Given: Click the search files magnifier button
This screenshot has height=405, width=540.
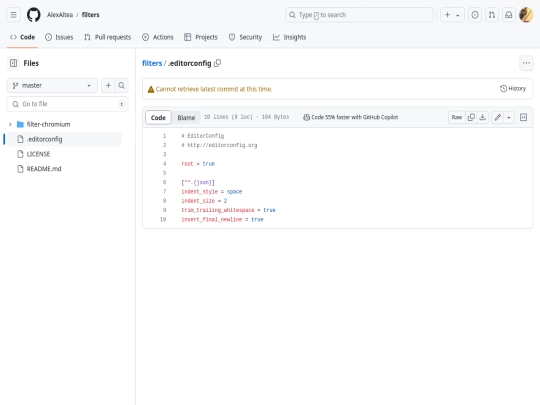Looking at the screenshot, I should (121, 85).
